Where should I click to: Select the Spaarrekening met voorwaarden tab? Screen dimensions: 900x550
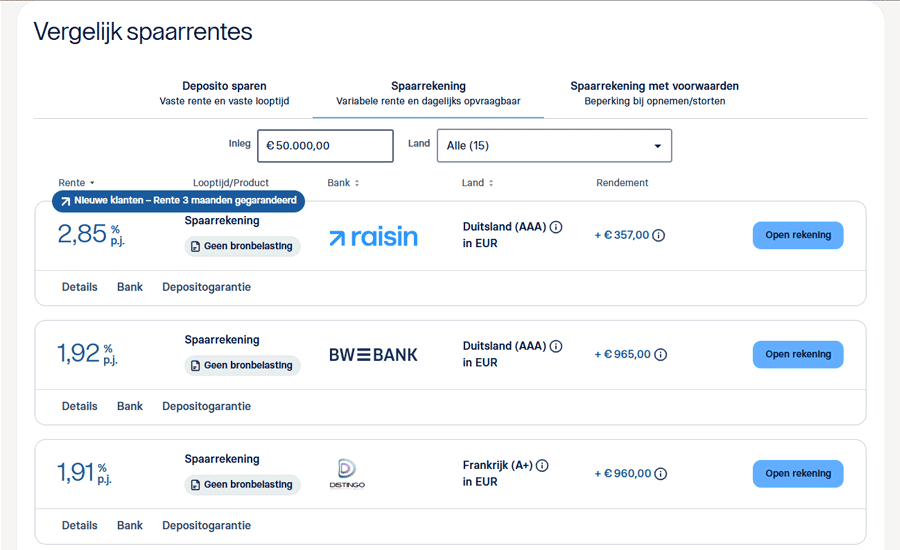click(654, 93)
